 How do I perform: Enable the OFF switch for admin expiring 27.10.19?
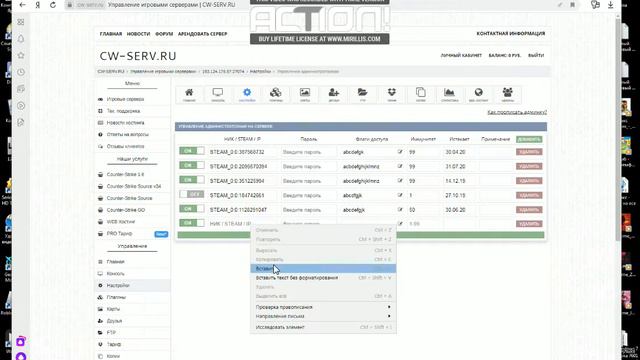point(192,194)
